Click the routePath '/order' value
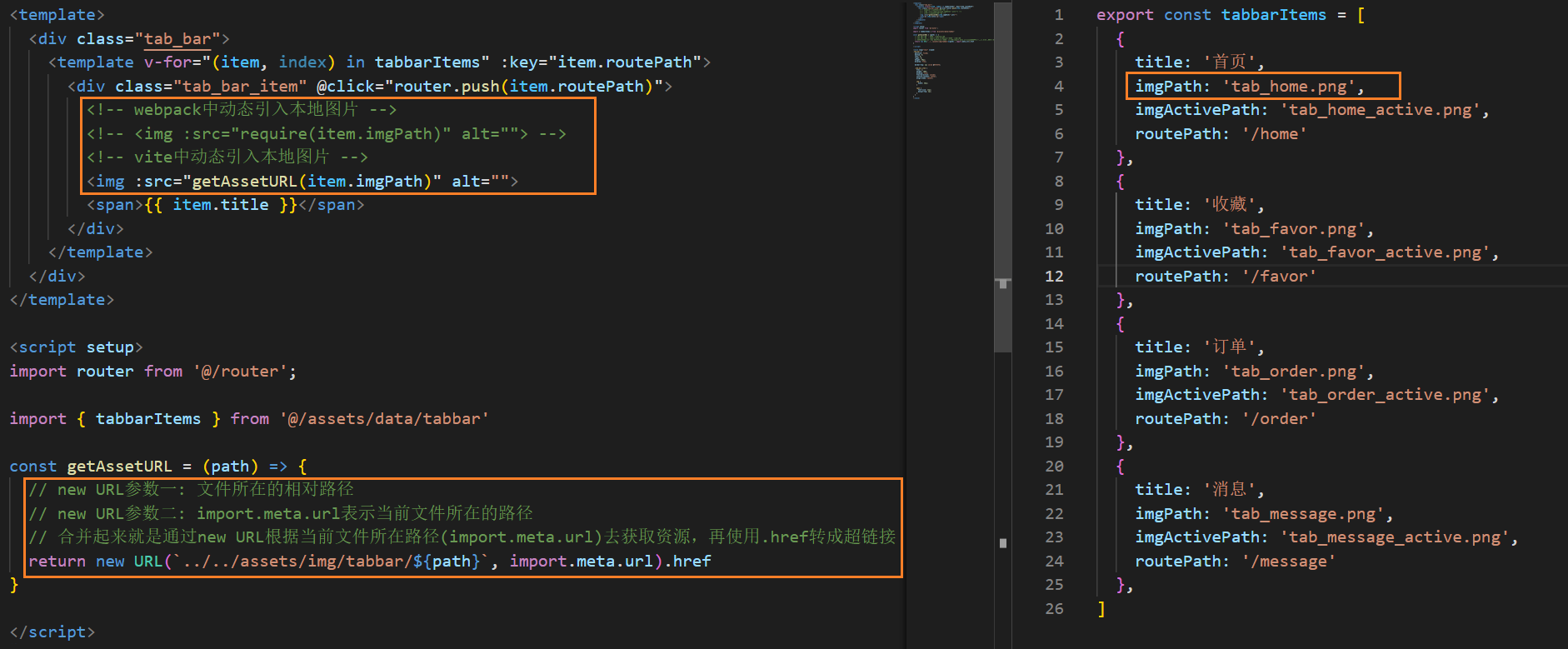Screen dimensions: 1568x649 pos(1279,419)
